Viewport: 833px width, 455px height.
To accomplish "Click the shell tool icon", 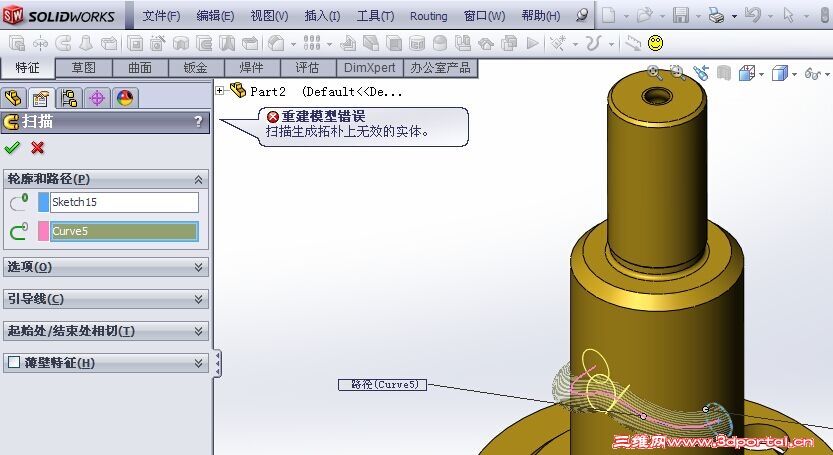I will pyautogui.click(x=394, y=43).
